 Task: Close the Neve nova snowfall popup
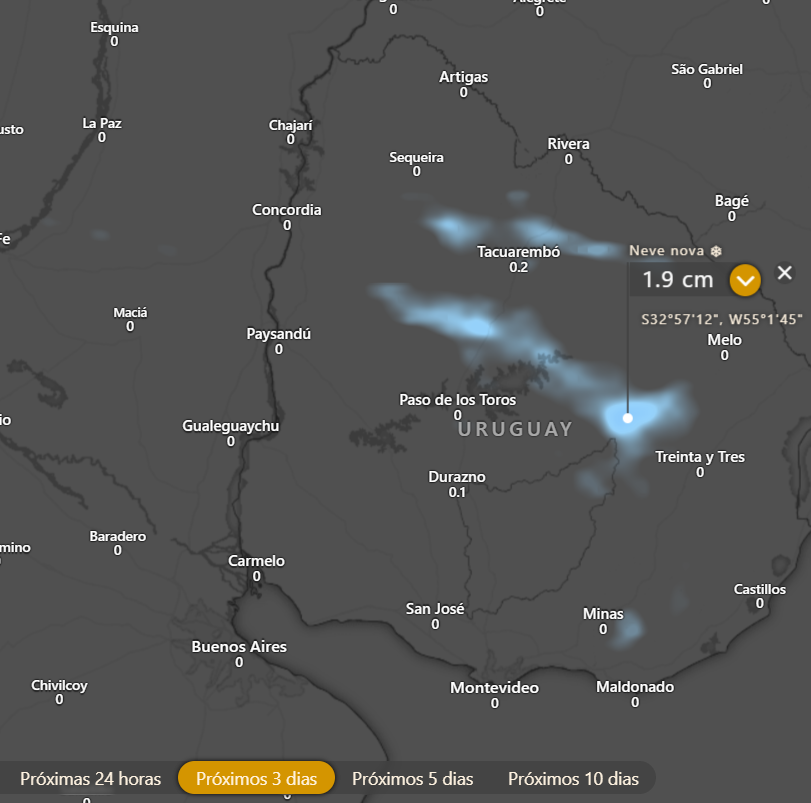pyautogui.click(x=785, y=272)
